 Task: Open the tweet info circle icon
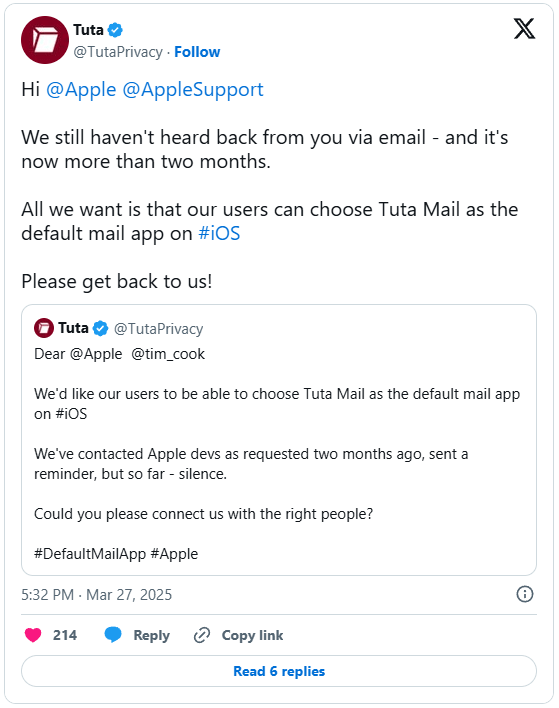[x=524, y=594]
